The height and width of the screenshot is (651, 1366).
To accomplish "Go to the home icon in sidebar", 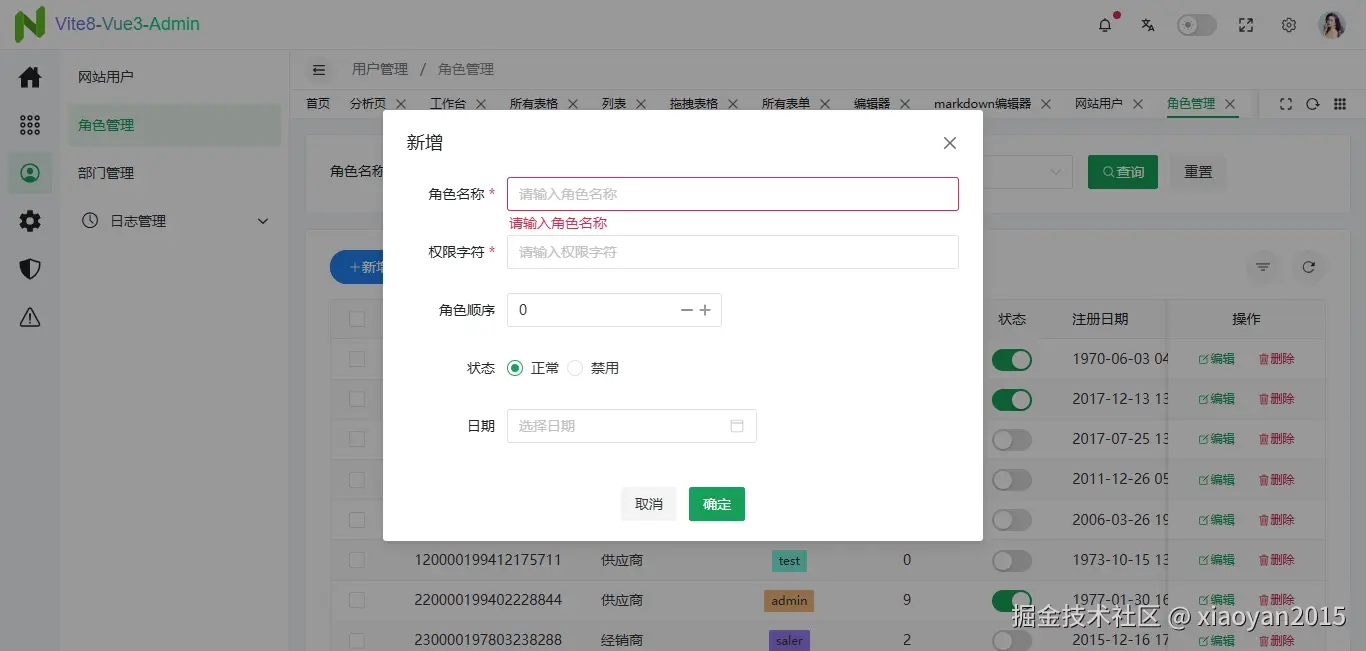I will click(x=30, y=77).
